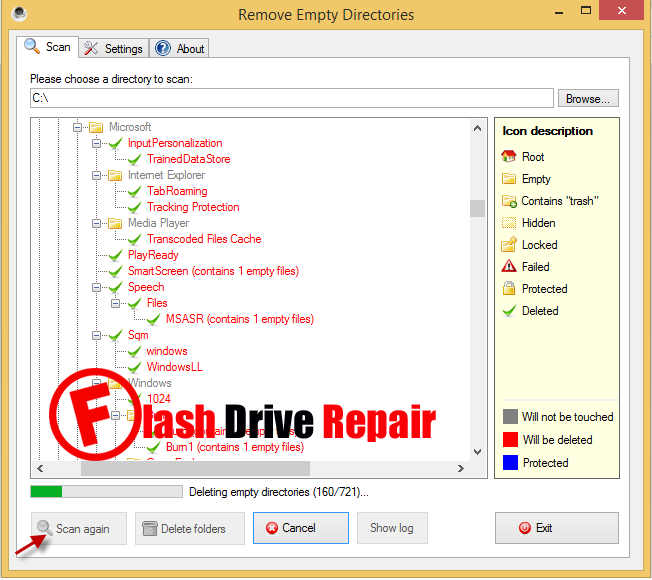The image size is (652, 580).
Task: Click the Exit button
Action: pos(556,529)
